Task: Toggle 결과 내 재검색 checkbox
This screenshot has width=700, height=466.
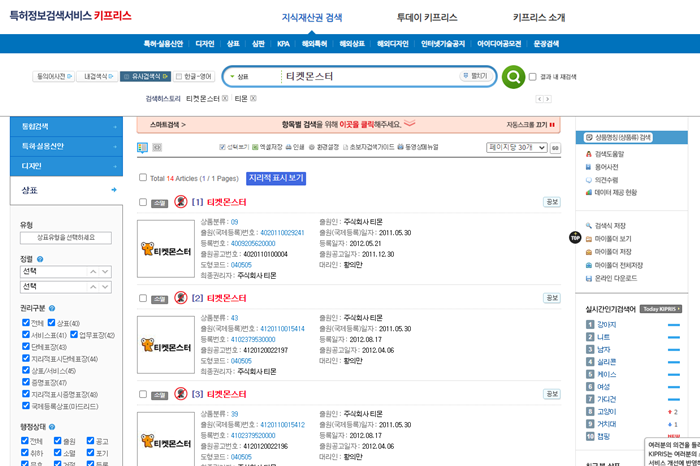Action: coord(533,77)
